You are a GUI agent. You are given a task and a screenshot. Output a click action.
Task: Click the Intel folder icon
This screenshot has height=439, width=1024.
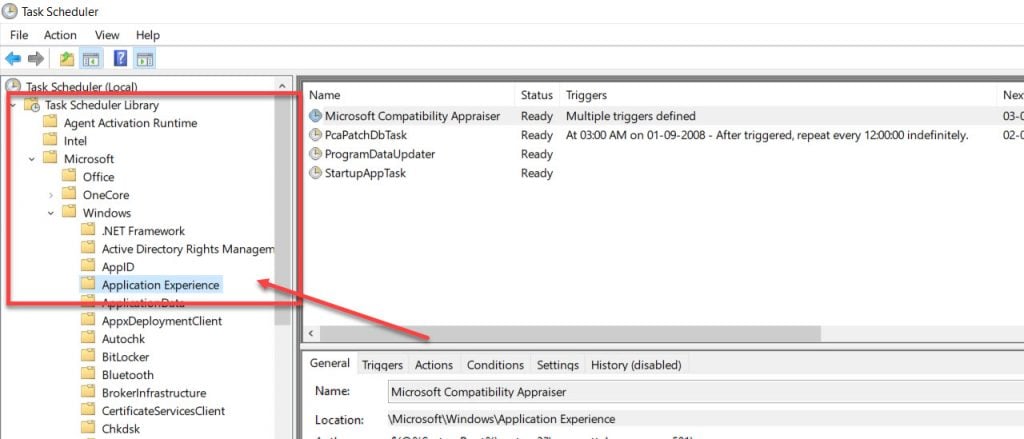coord(50,140)
